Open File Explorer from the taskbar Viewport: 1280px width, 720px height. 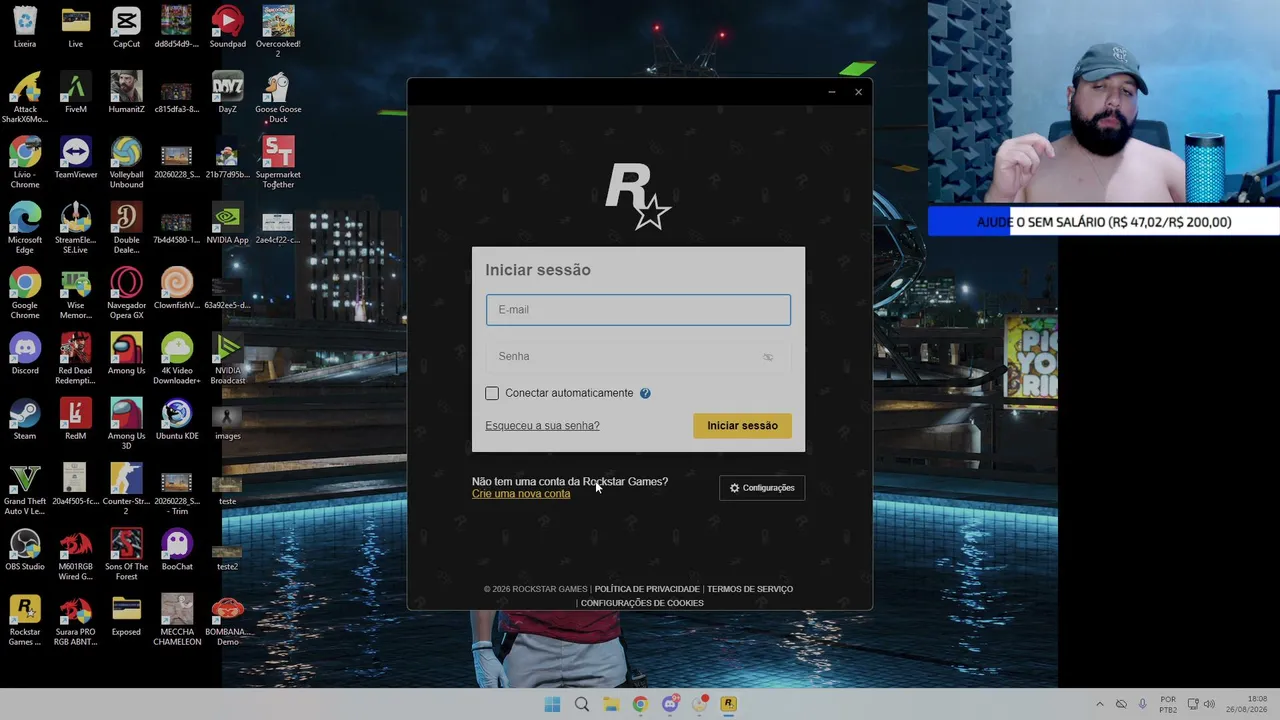(x=611, y=704)
